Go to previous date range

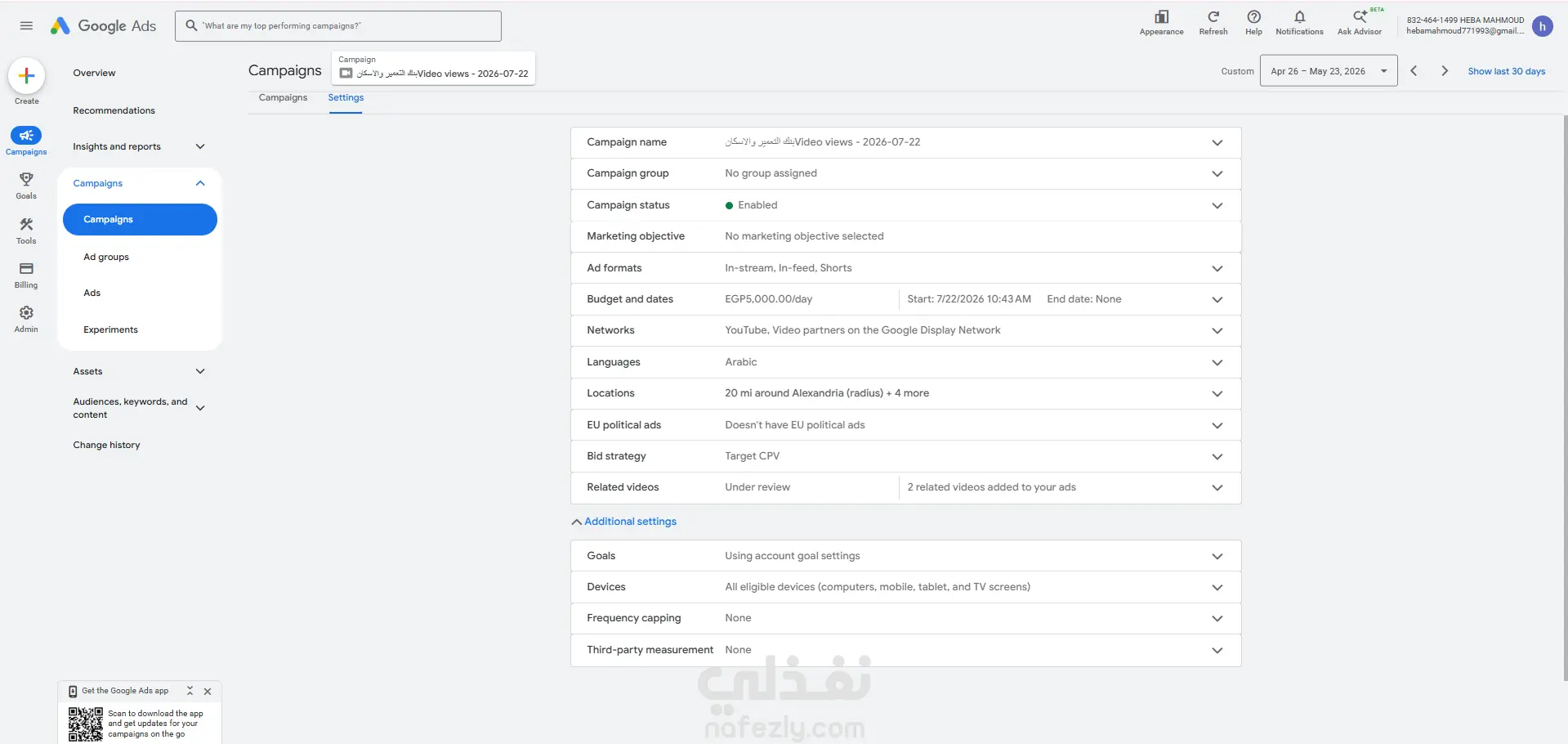coord(1414,71)
